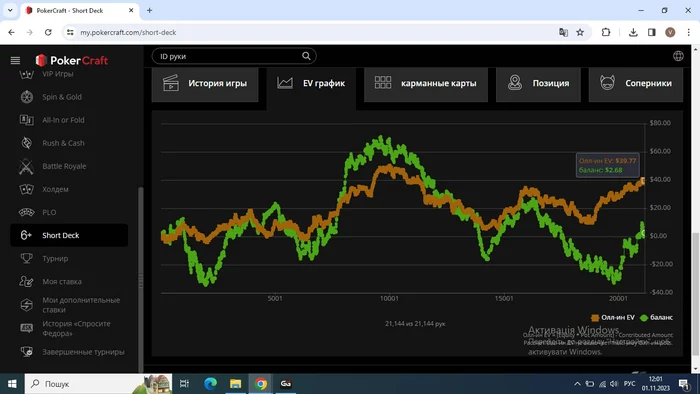Launch Microsoft Edge from taskbar
This screenshot has height=394, width=700.
coord(210,384)
